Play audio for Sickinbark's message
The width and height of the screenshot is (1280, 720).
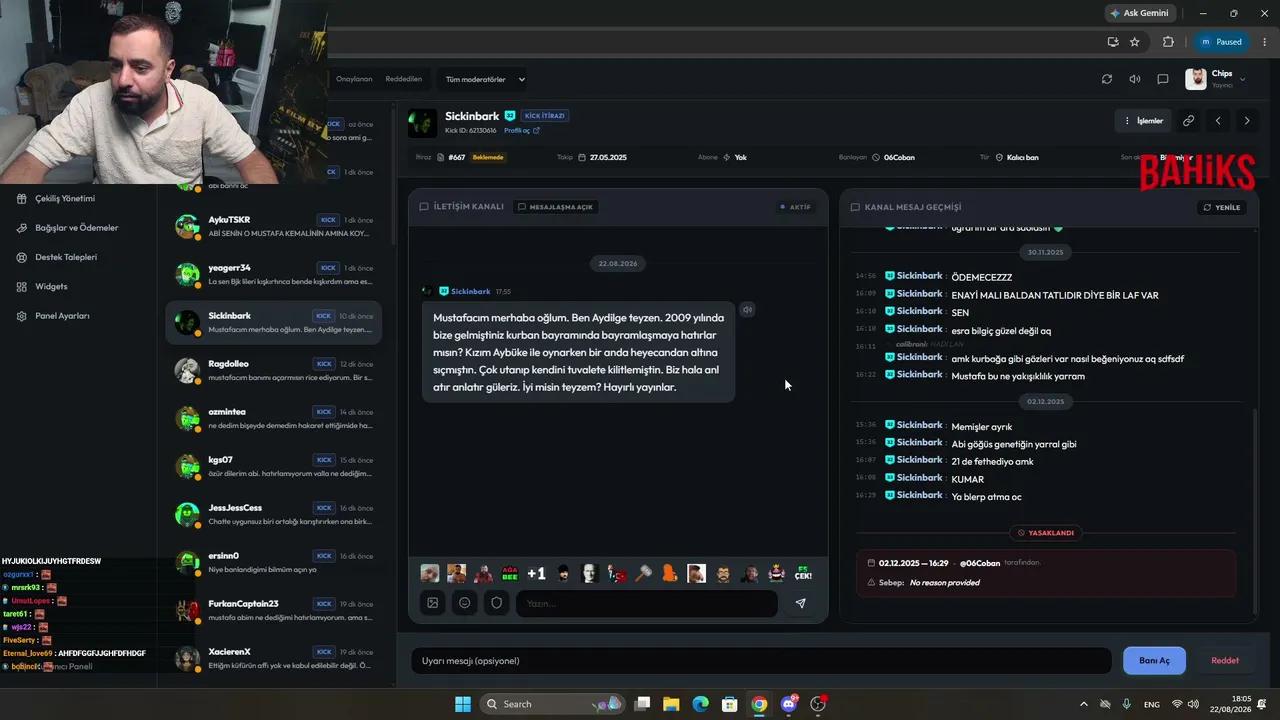pyautogui.click(x=747, y=310)
